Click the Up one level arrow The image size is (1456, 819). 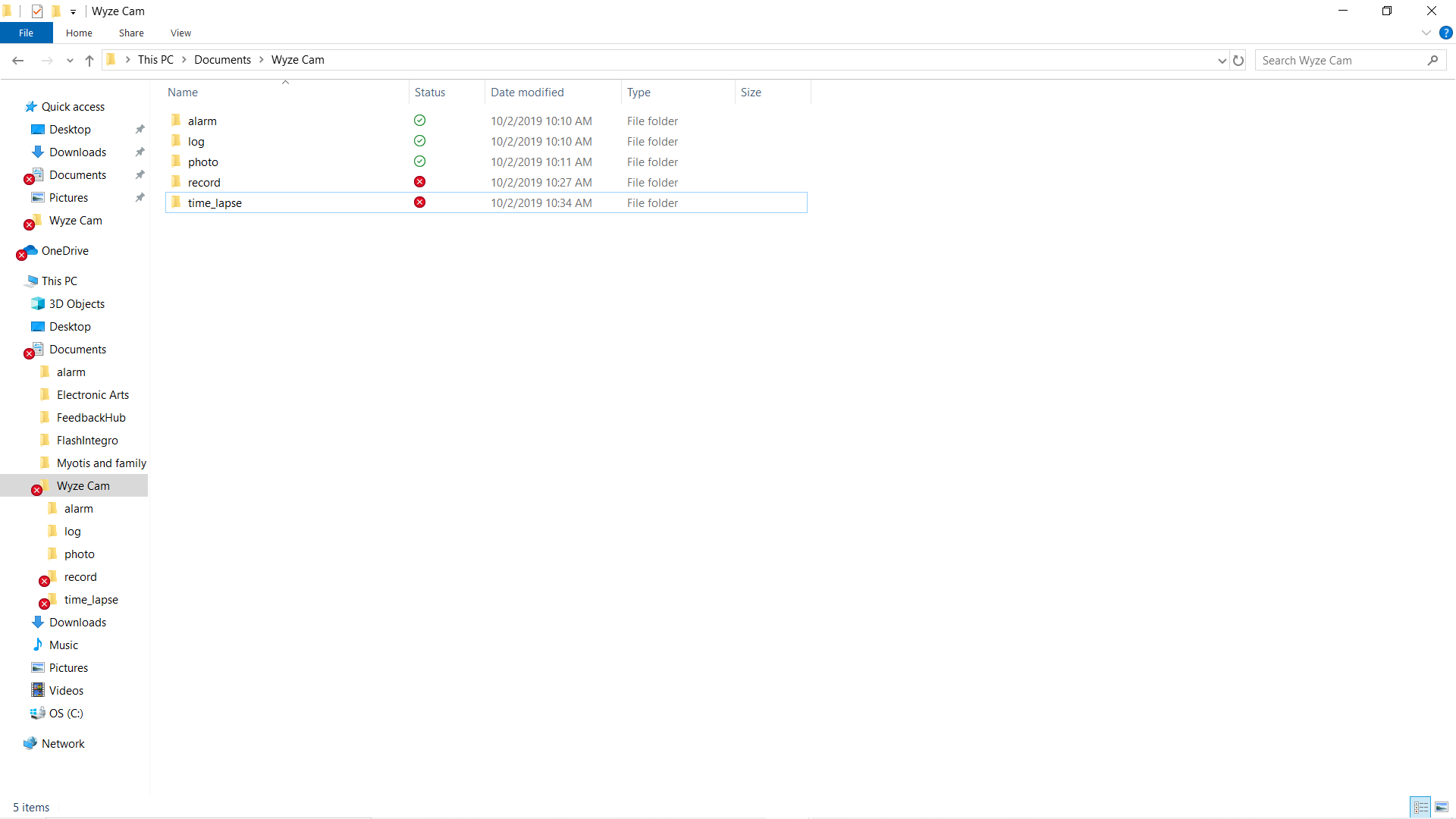pos(89,61)
